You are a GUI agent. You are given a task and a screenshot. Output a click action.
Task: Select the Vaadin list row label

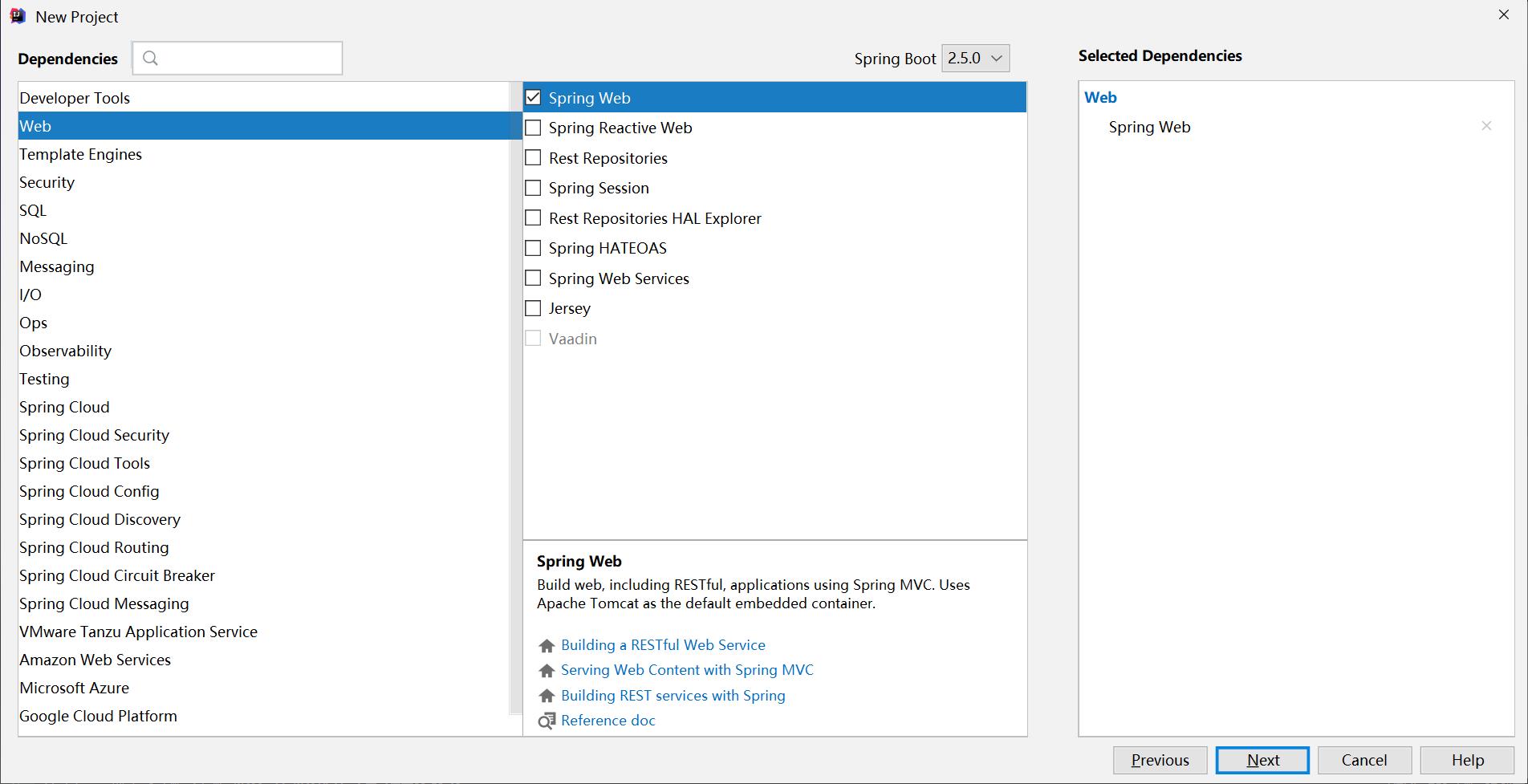tap(572, 339)
